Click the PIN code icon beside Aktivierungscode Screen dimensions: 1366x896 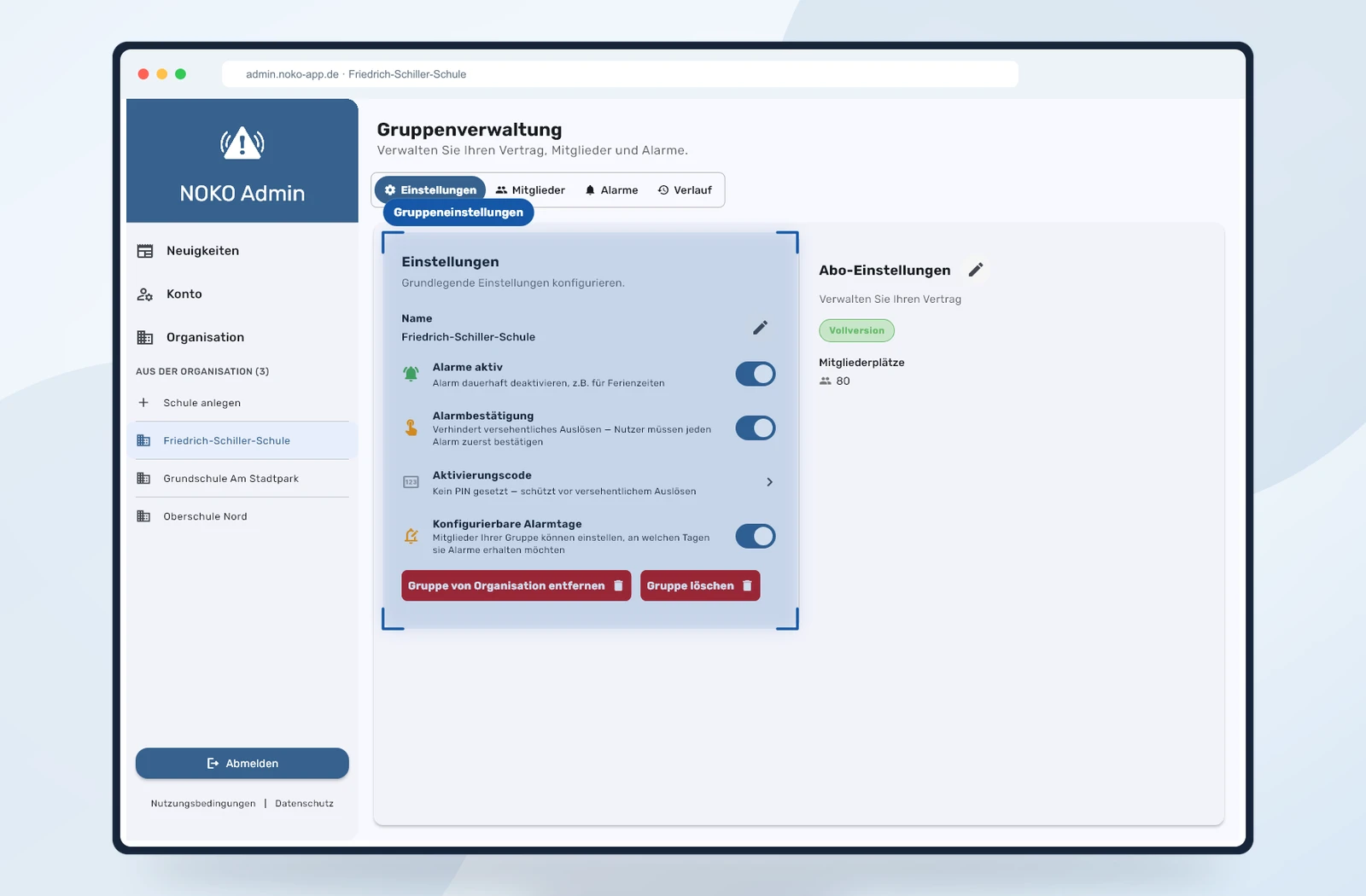click(x=411, y=482)
